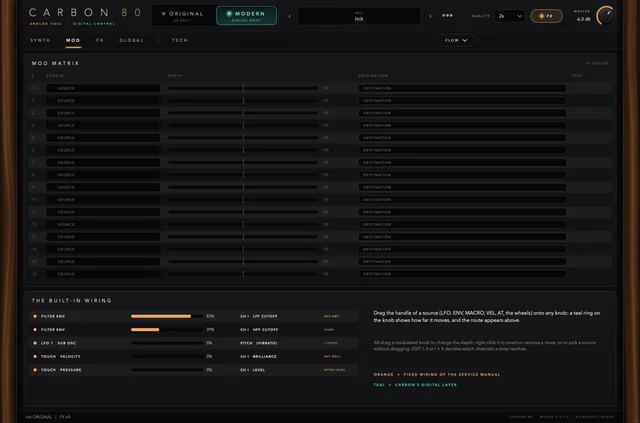Click the orange dot beside Touch Velocity

coord(35,356)
